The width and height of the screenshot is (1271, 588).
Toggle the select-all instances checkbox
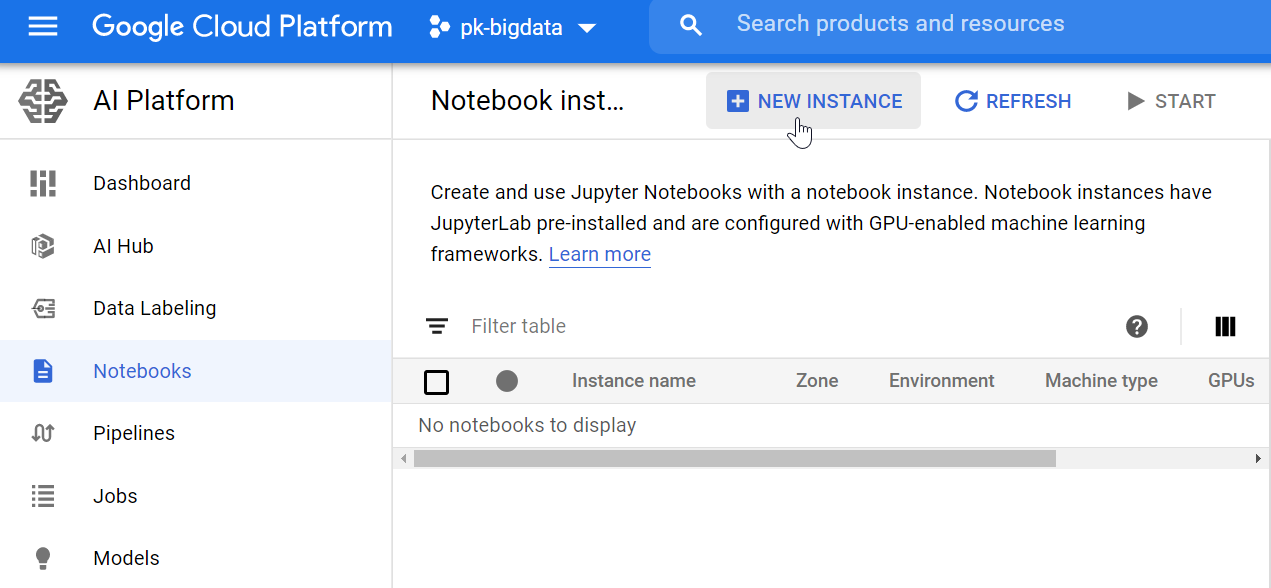tap(436, 381)
